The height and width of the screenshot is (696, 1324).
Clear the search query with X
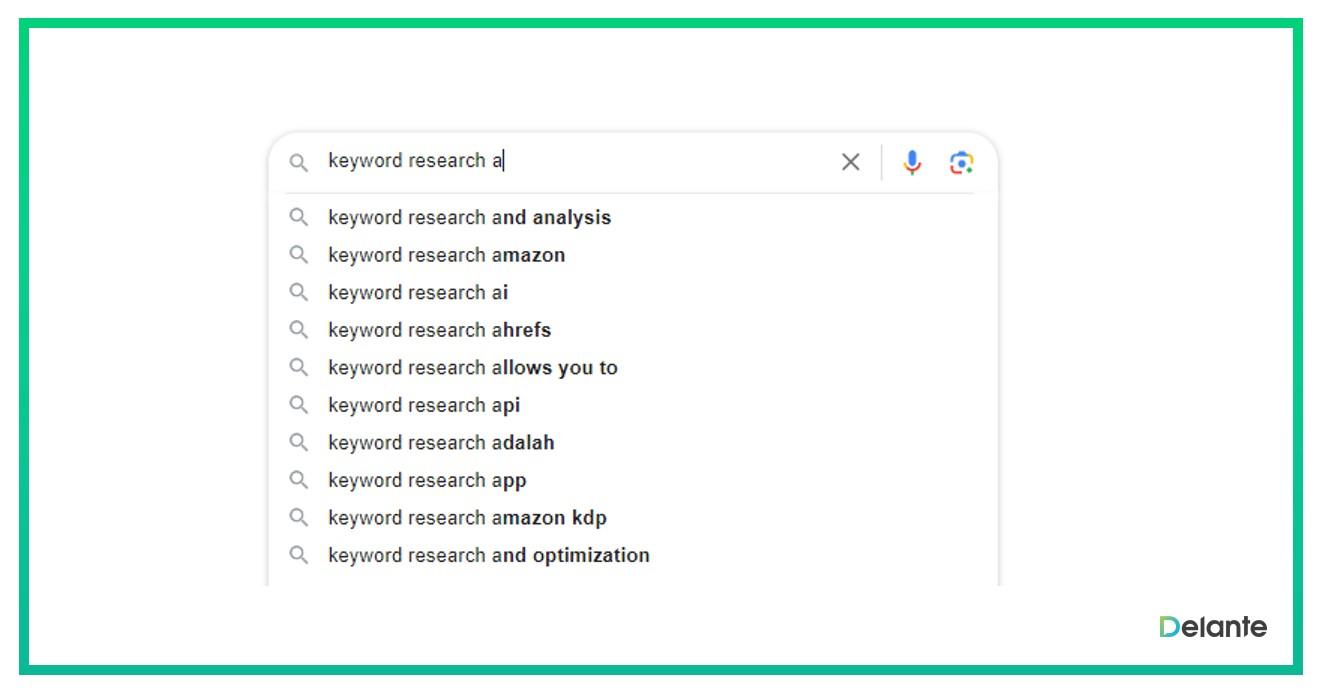pos(850,162)
